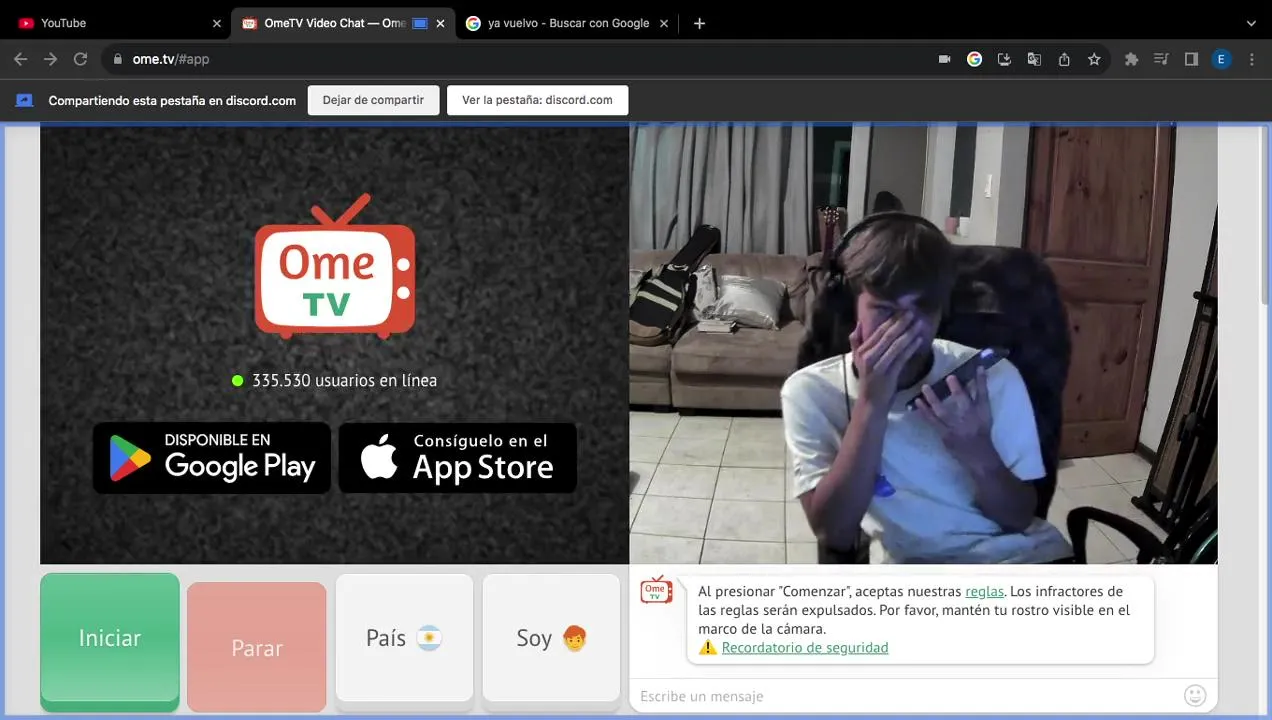Toggle the browser side panel

1191,59
